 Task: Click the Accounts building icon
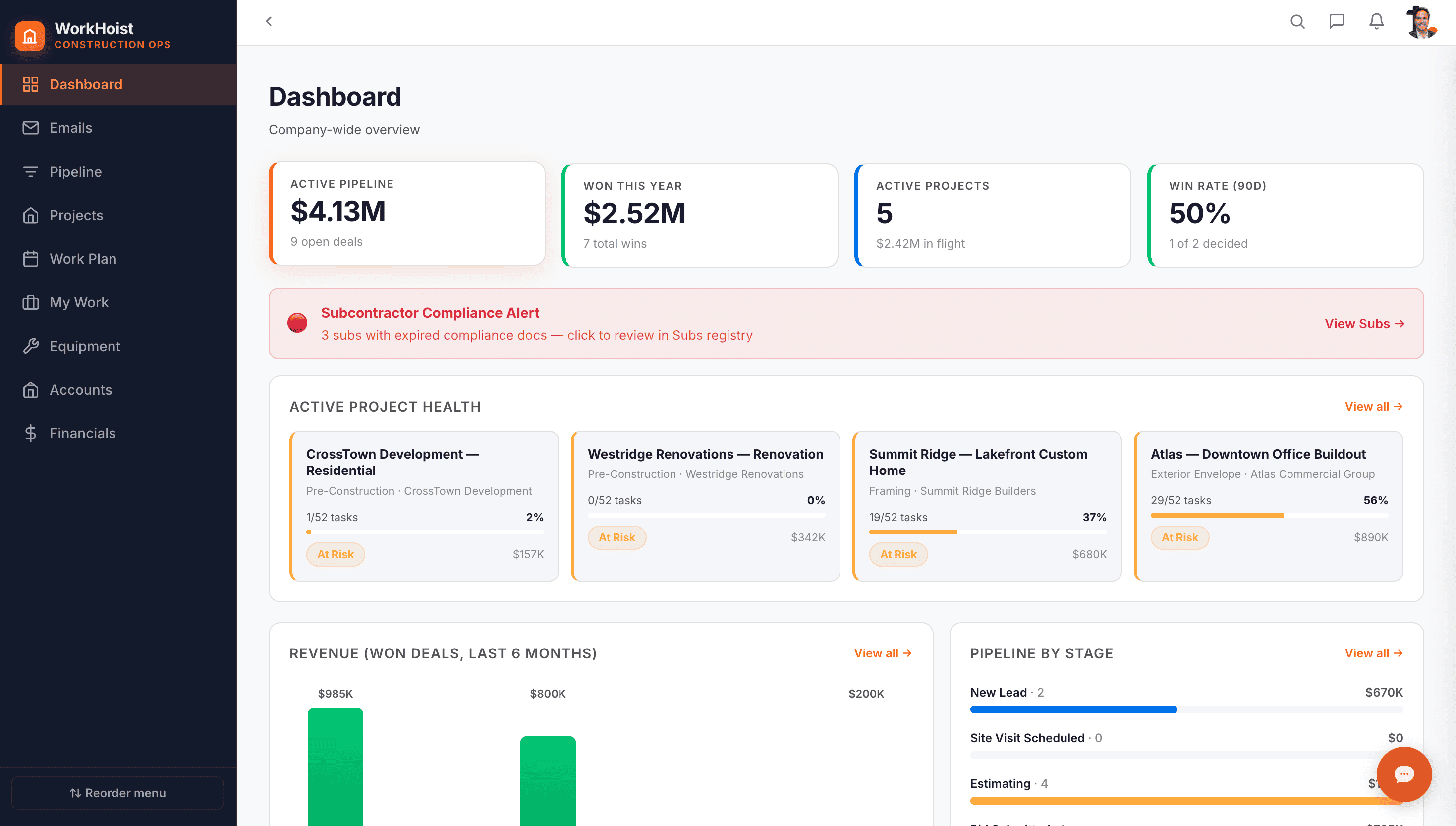point(31,390)
